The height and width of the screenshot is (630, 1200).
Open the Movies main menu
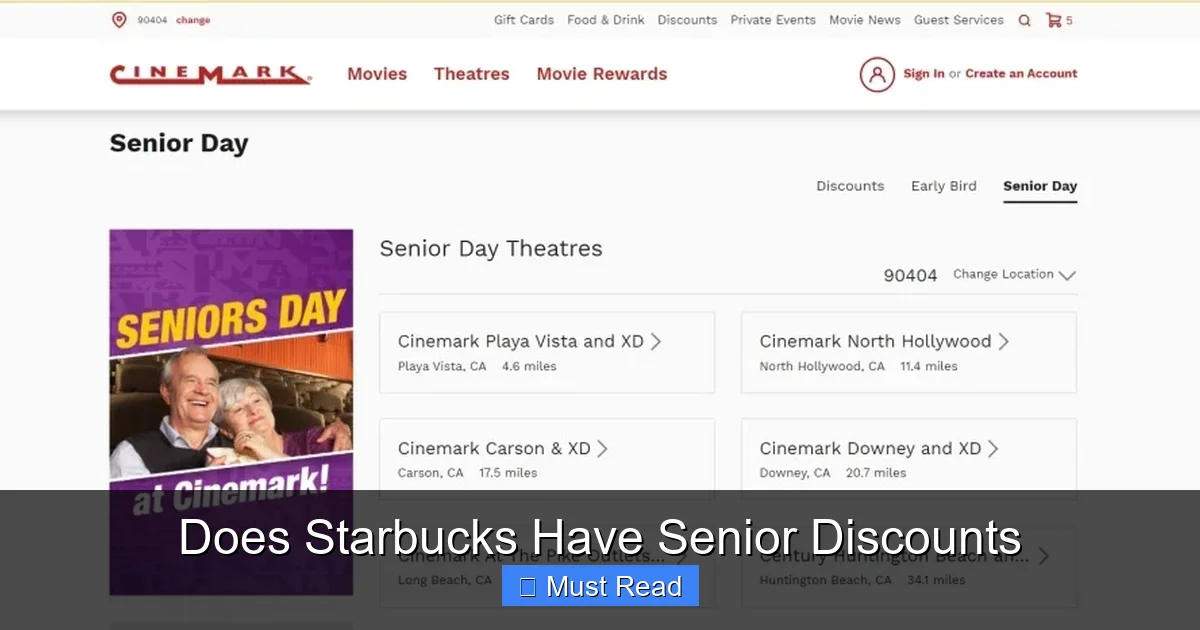[x=377, y=74]
